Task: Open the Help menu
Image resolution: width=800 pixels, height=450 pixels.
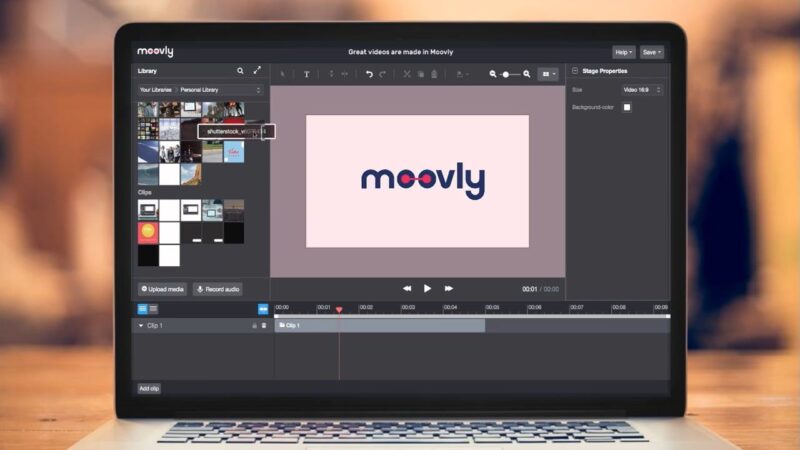Action: 623,52
